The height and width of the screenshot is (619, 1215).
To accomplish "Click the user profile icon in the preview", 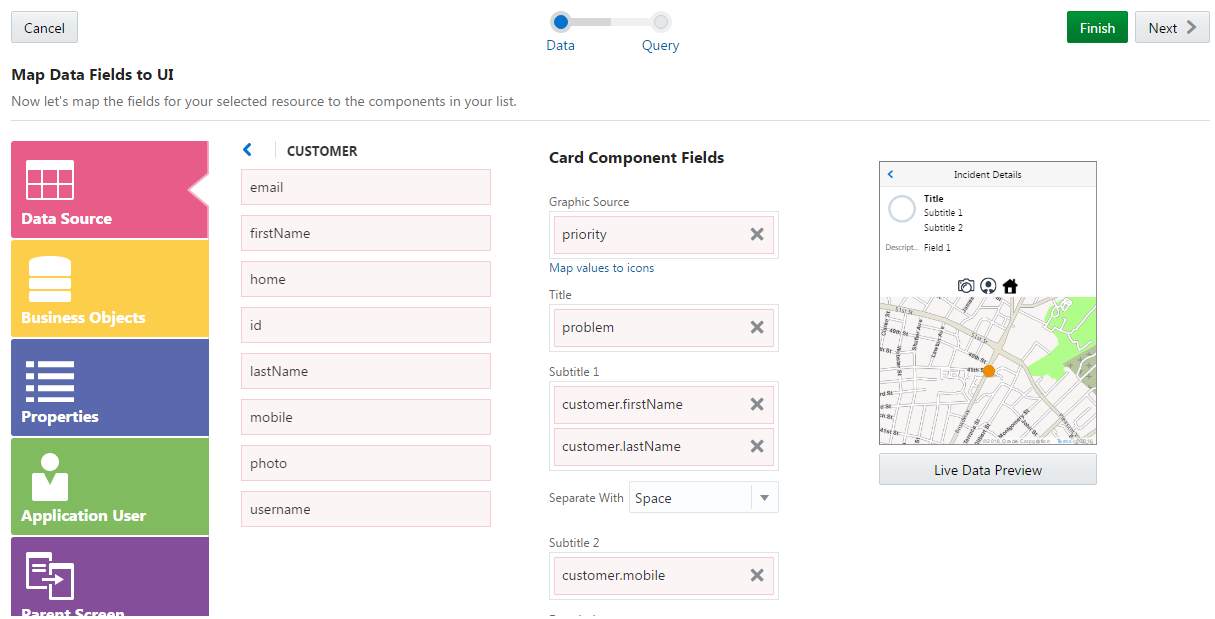I will click(x=988, y=285).
